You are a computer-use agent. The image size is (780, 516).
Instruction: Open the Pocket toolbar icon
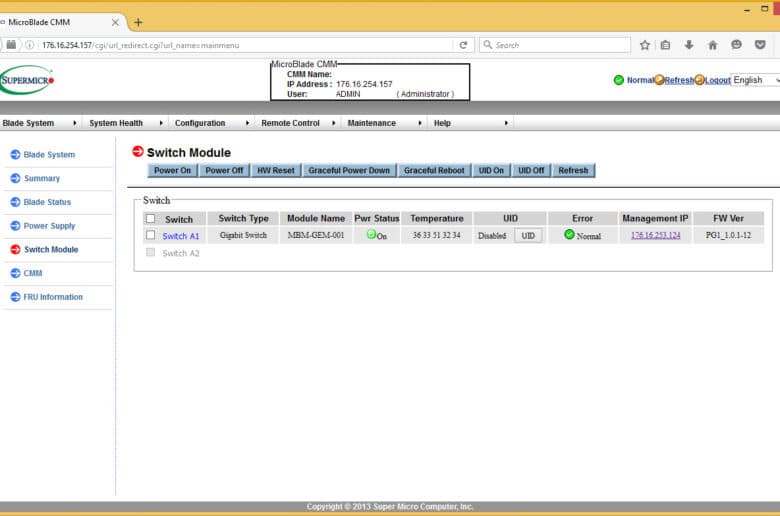tap(760, 45)
